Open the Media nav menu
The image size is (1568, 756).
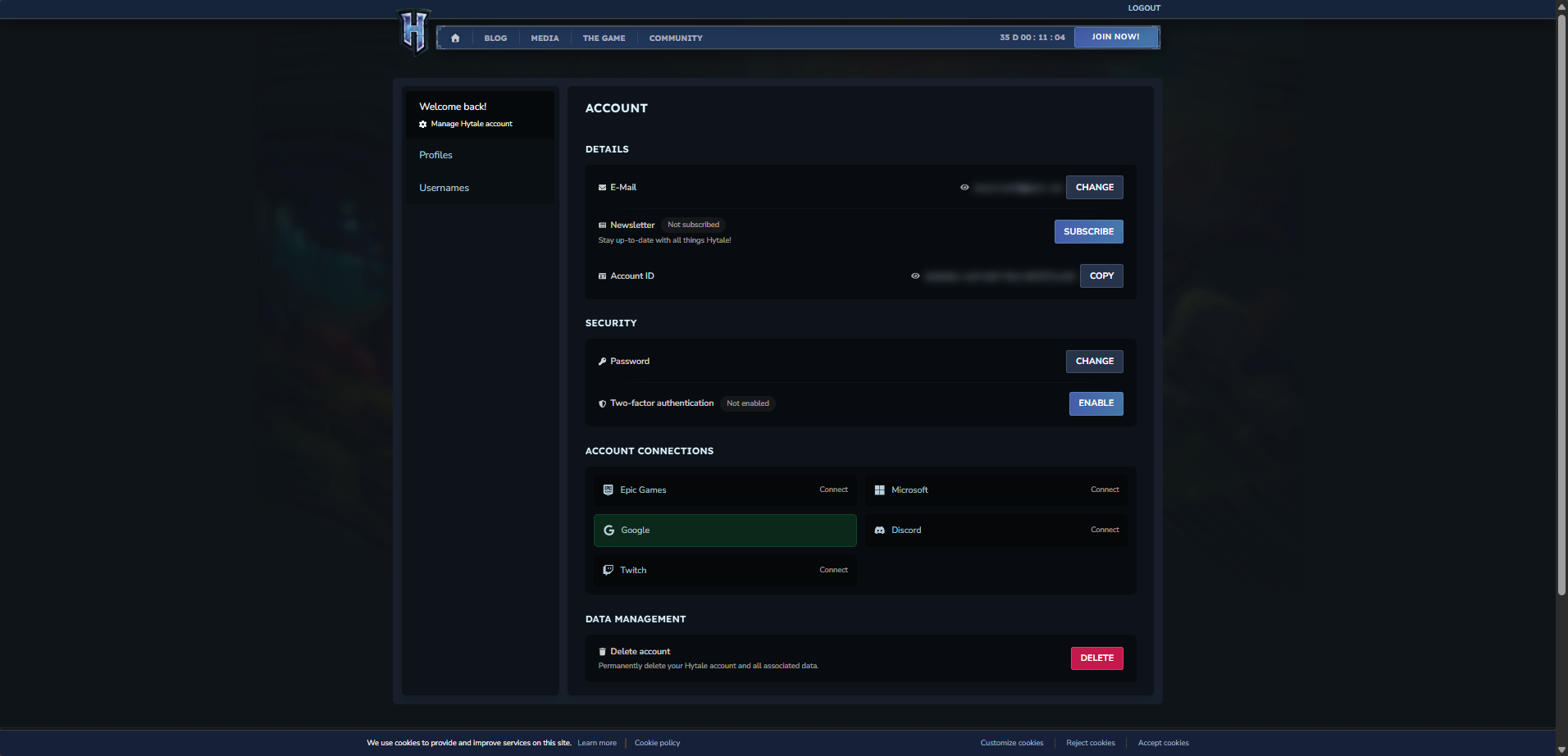tap(545, 39)
